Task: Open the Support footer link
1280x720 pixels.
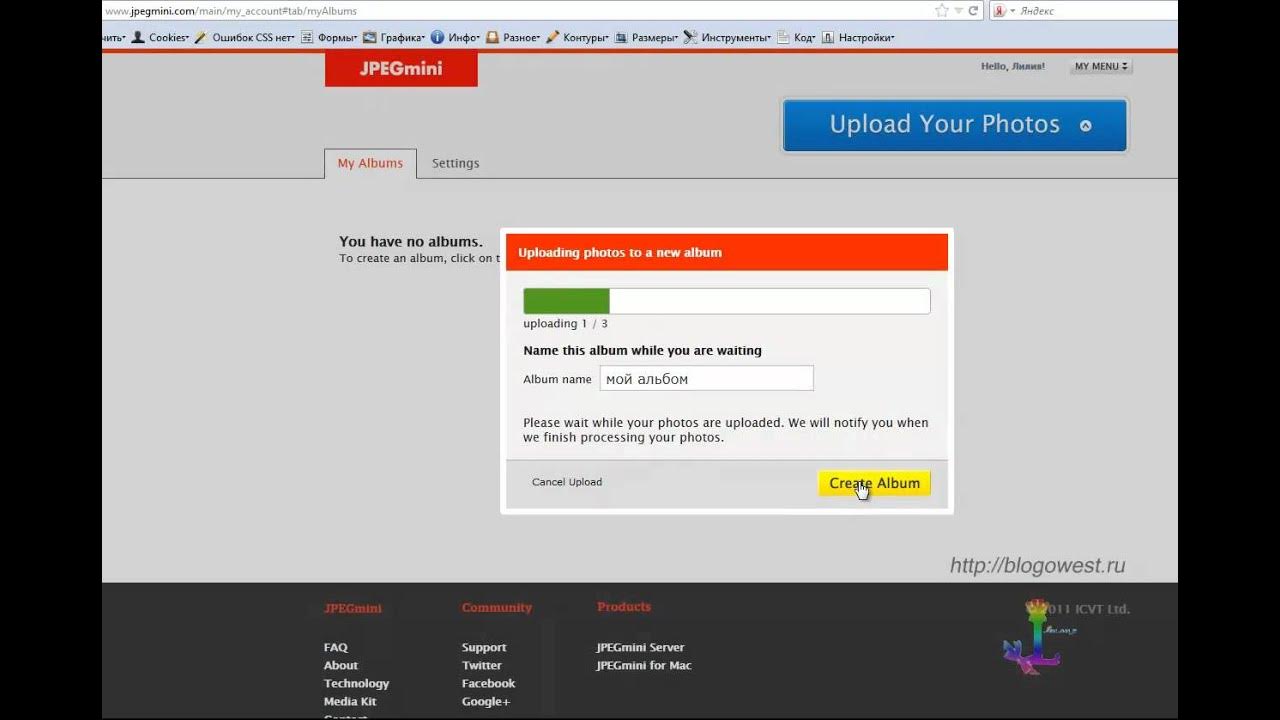Action: pyautogui.click(x=484, y=647)
